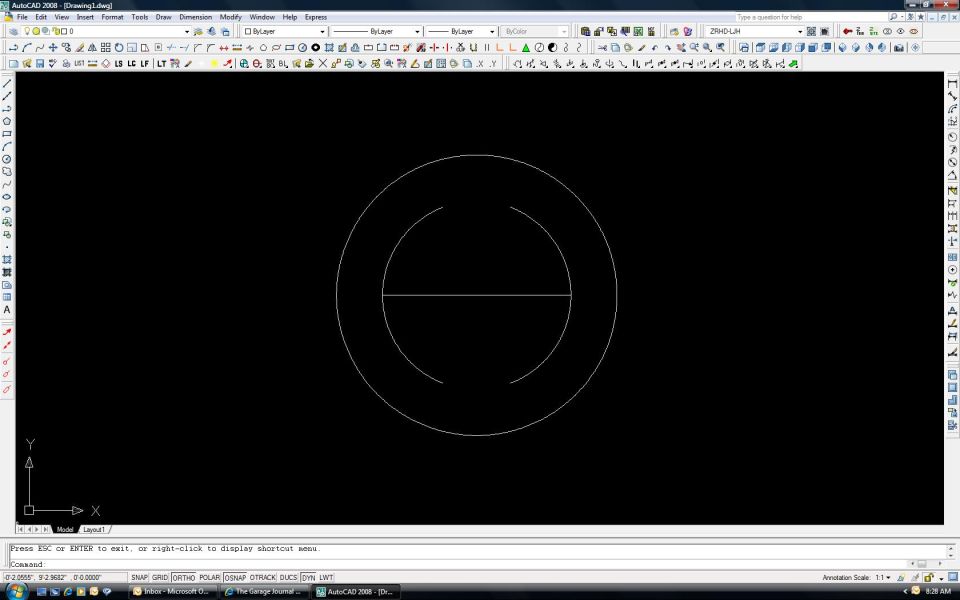Click the Save icon

coord(40,63)
